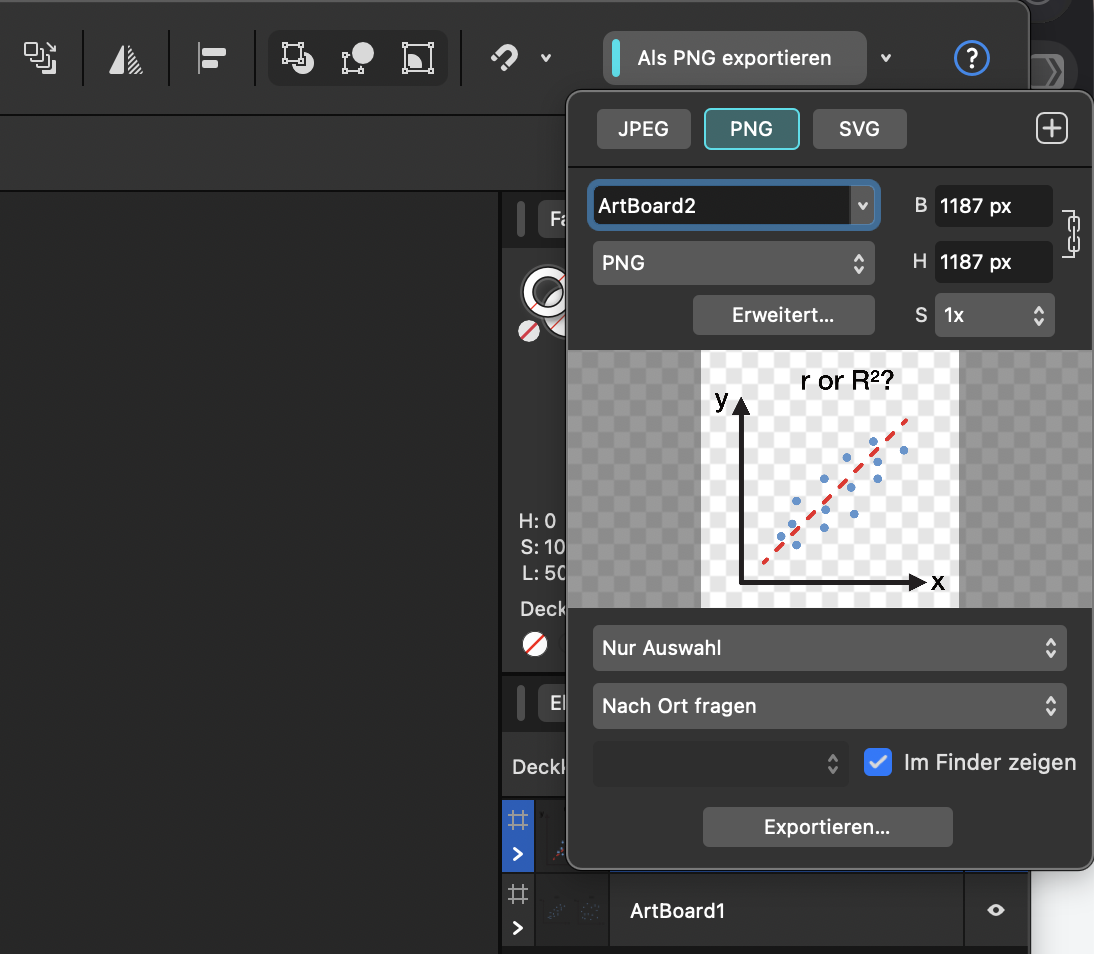
Task: Click the middle selection-box-with-circle toolbar icon
Action: (x=357, y=58)
